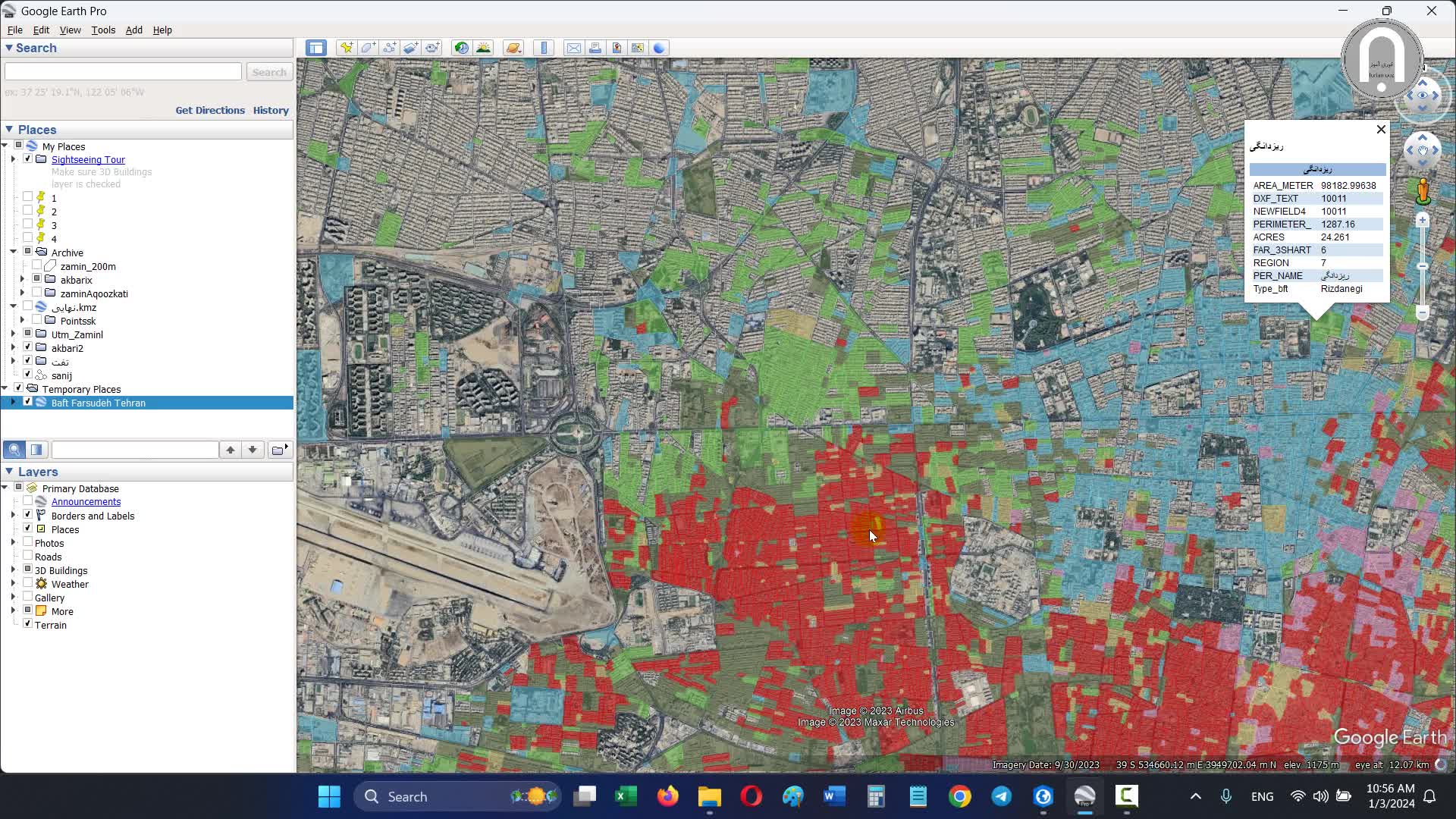Click the Add Placemark pushpin tool
The image size is (1456, 819).
[347, 48]
